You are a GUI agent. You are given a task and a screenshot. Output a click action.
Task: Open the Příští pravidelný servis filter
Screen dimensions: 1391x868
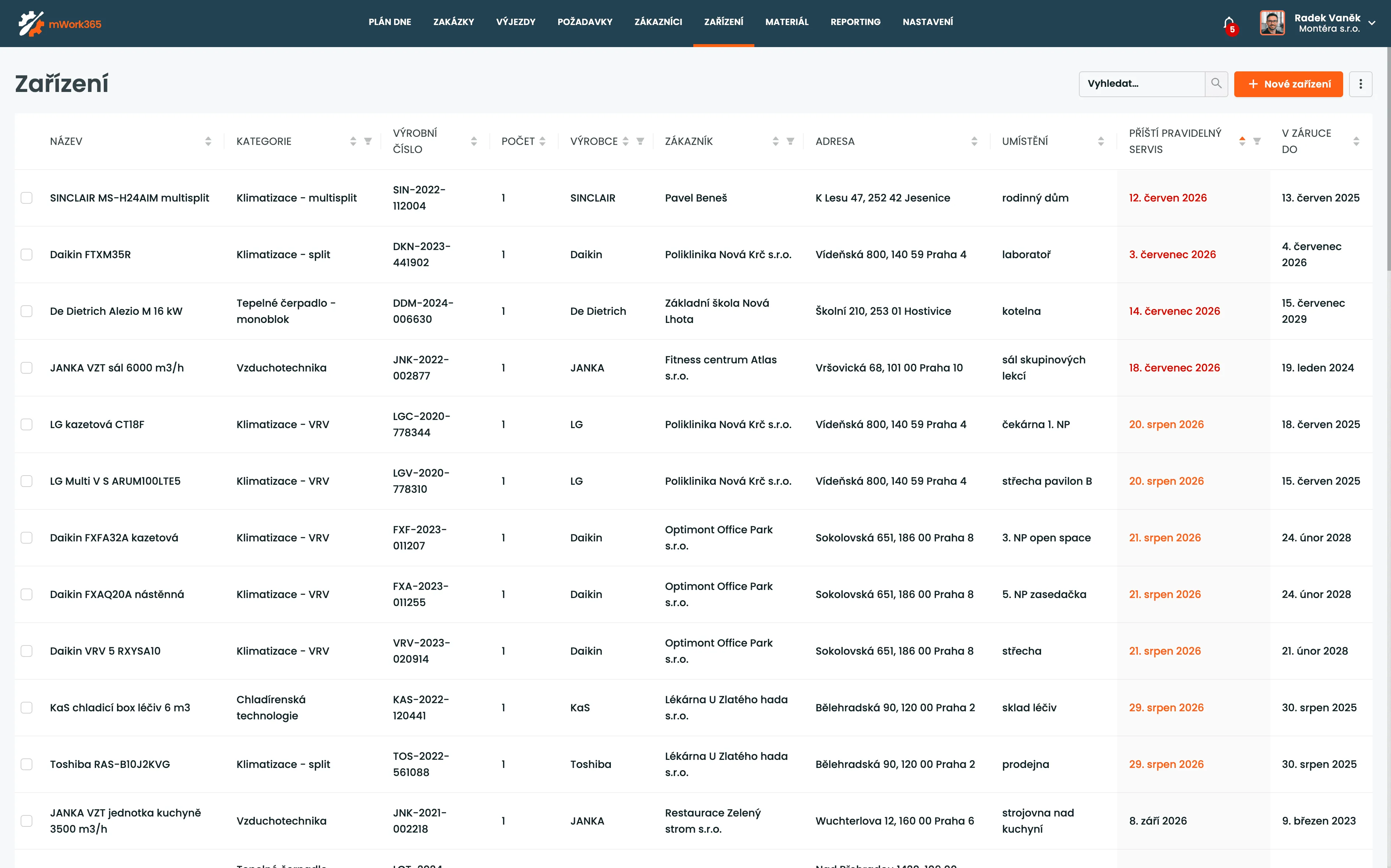(x=1257, y=141)
